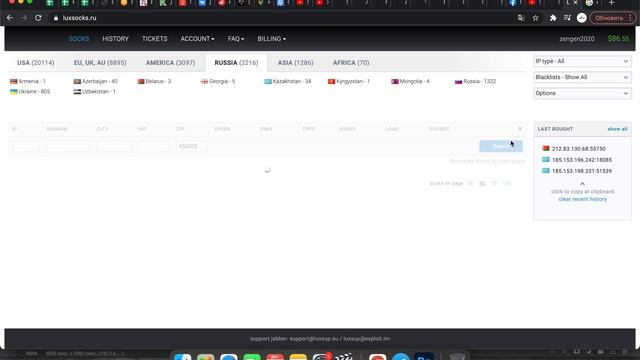Collapse Last Bought list with up chevron
640x360 pixels.
[x=582, y=184]
